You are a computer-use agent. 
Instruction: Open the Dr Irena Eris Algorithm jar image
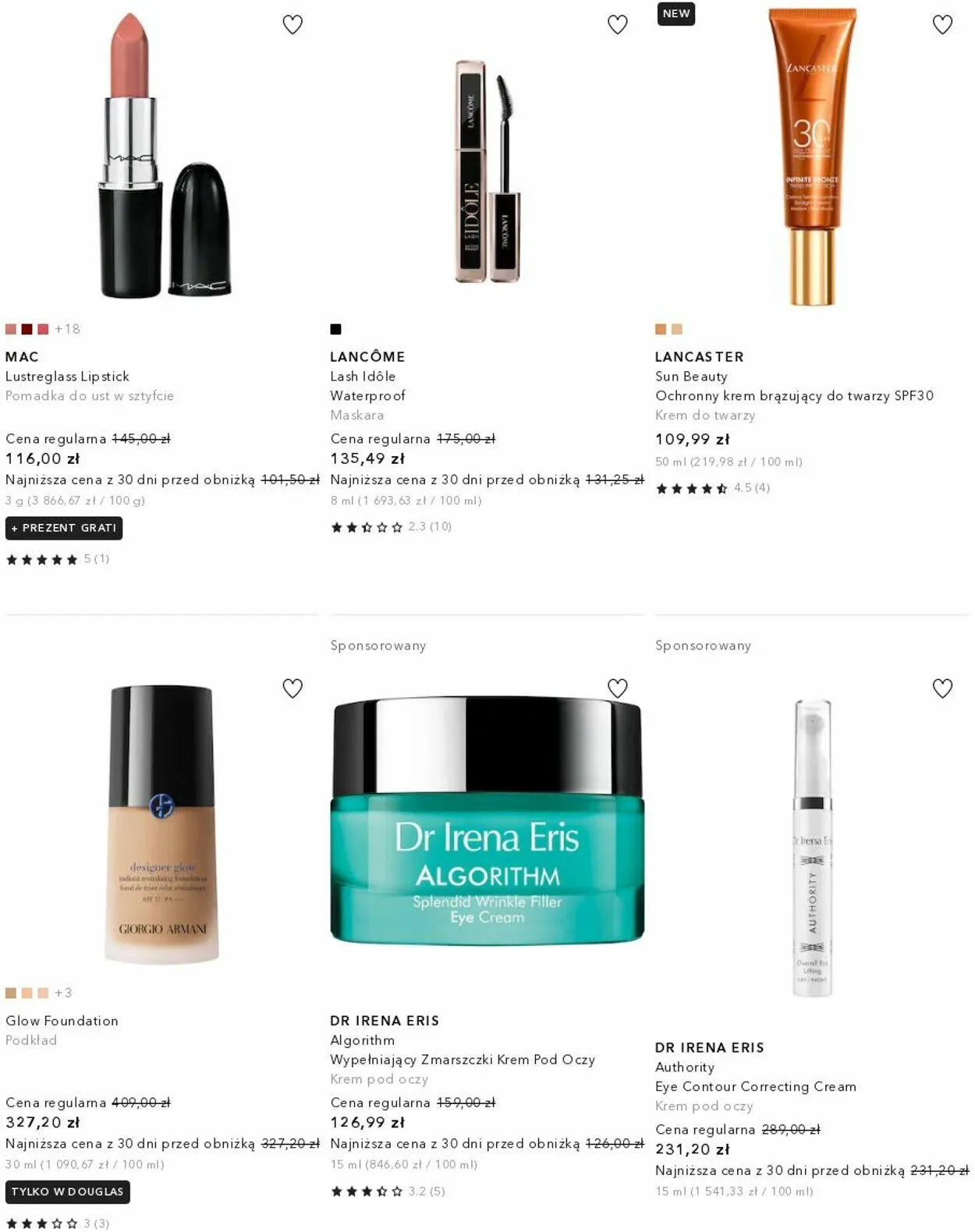[x=487, y=820]
